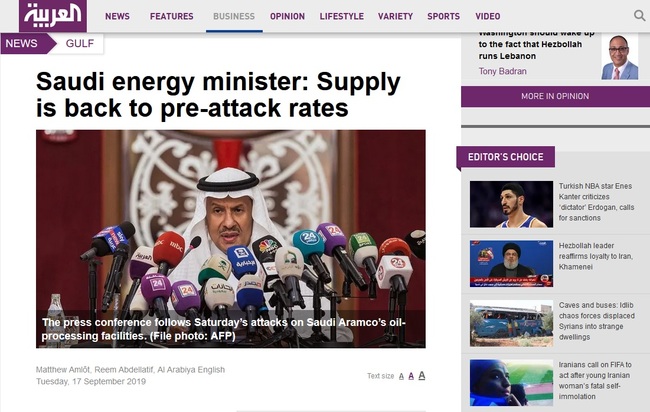Open the search magnifier icon
Image resolution: width=650 pixels, height=412 pixels.
tap(640, 16)
